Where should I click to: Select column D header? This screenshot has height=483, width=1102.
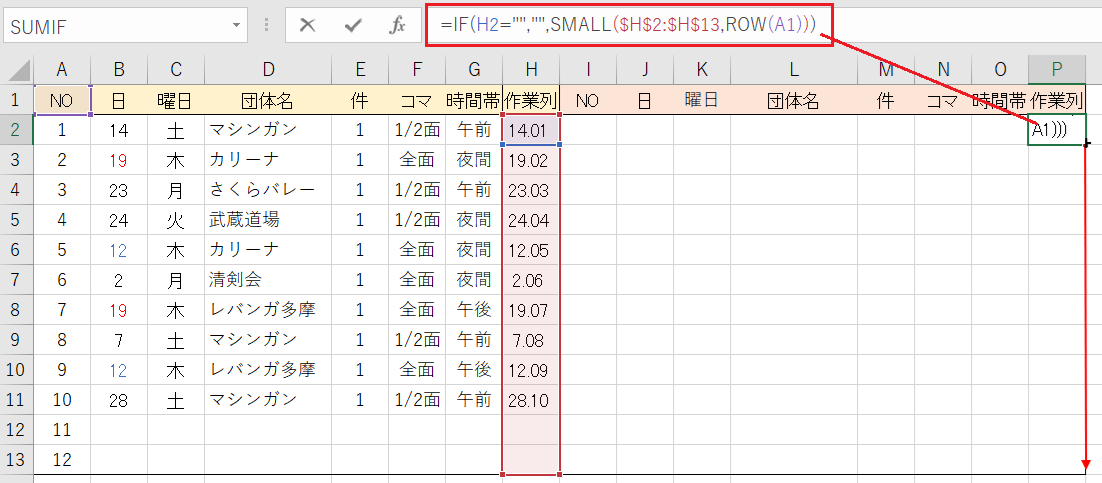268,70
